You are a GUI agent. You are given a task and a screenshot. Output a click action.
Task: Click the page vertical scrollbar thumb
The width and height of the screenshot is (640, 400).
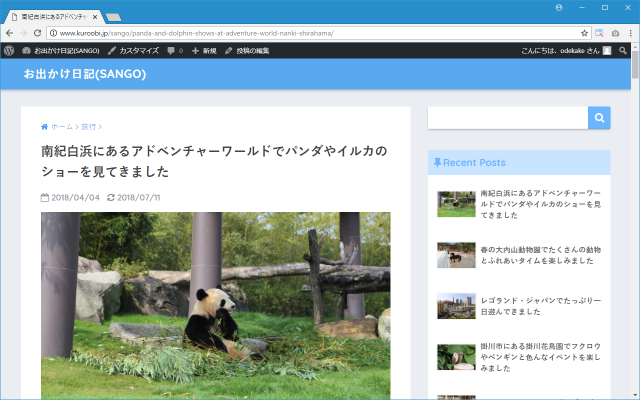[635, 64]
